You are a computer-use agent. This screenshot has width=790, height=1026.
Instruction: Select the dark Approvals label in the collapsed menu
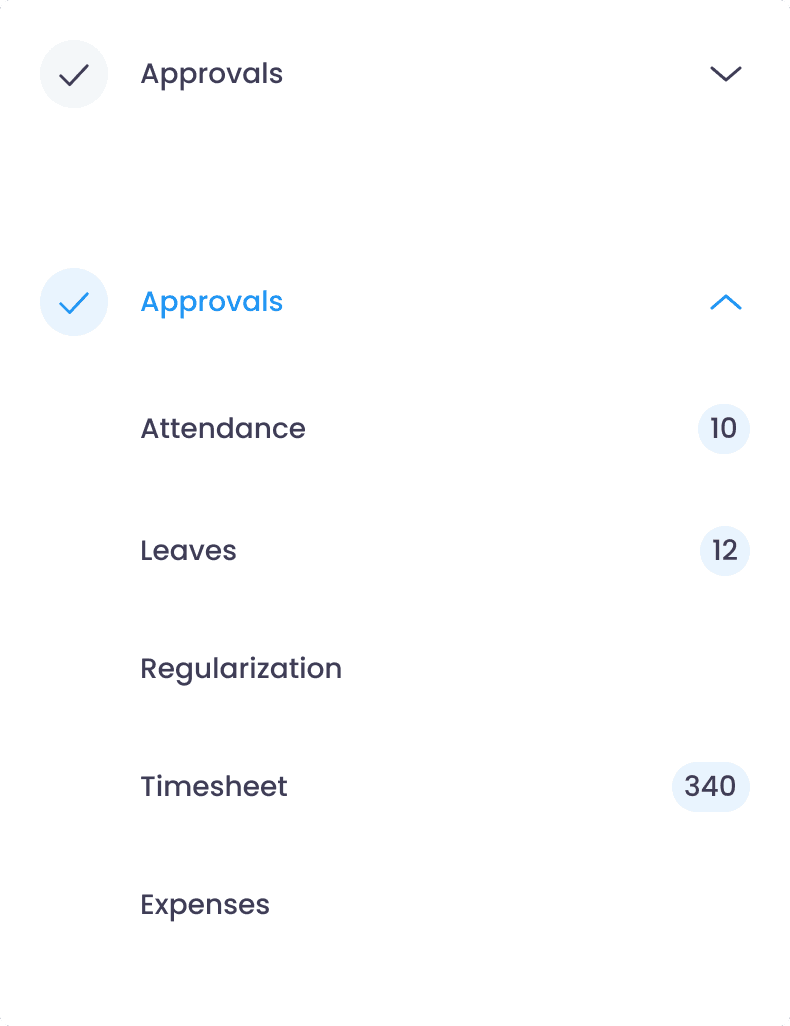211,74
